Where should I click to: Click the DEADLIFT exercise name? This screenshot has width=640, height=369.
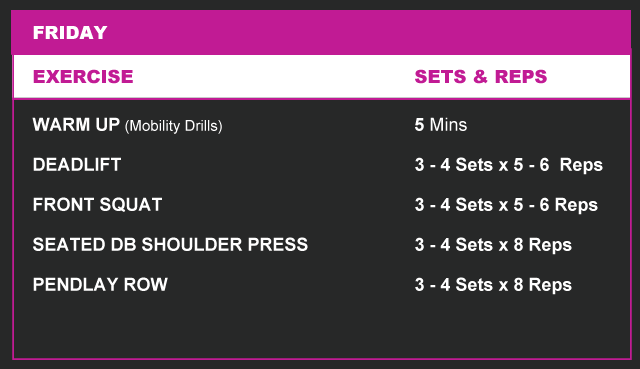(x=77, y=164)
